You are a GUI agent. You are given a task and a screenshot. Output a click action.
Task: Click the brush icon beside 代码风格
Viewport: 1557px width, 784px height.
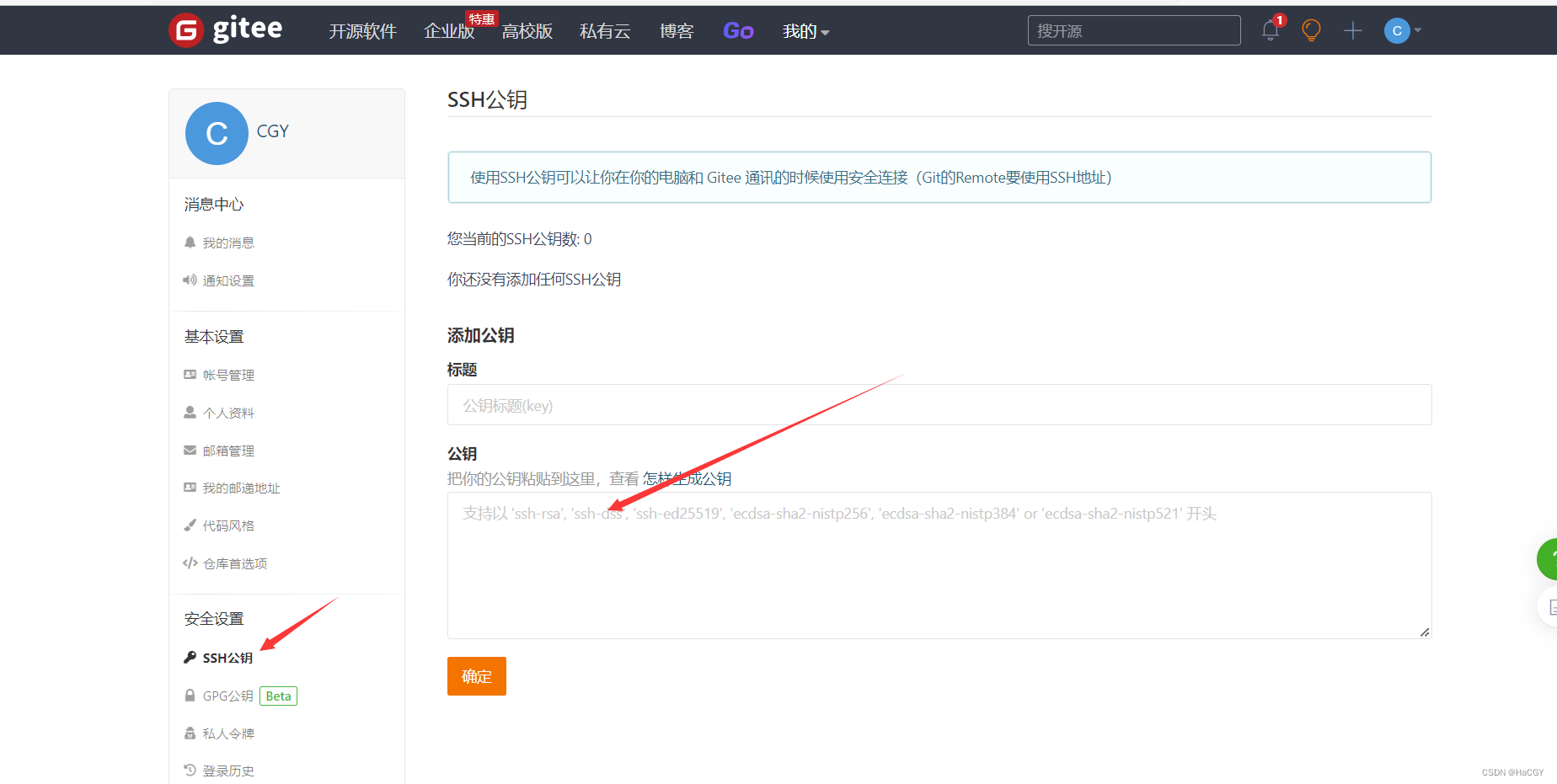coord(190,525)
